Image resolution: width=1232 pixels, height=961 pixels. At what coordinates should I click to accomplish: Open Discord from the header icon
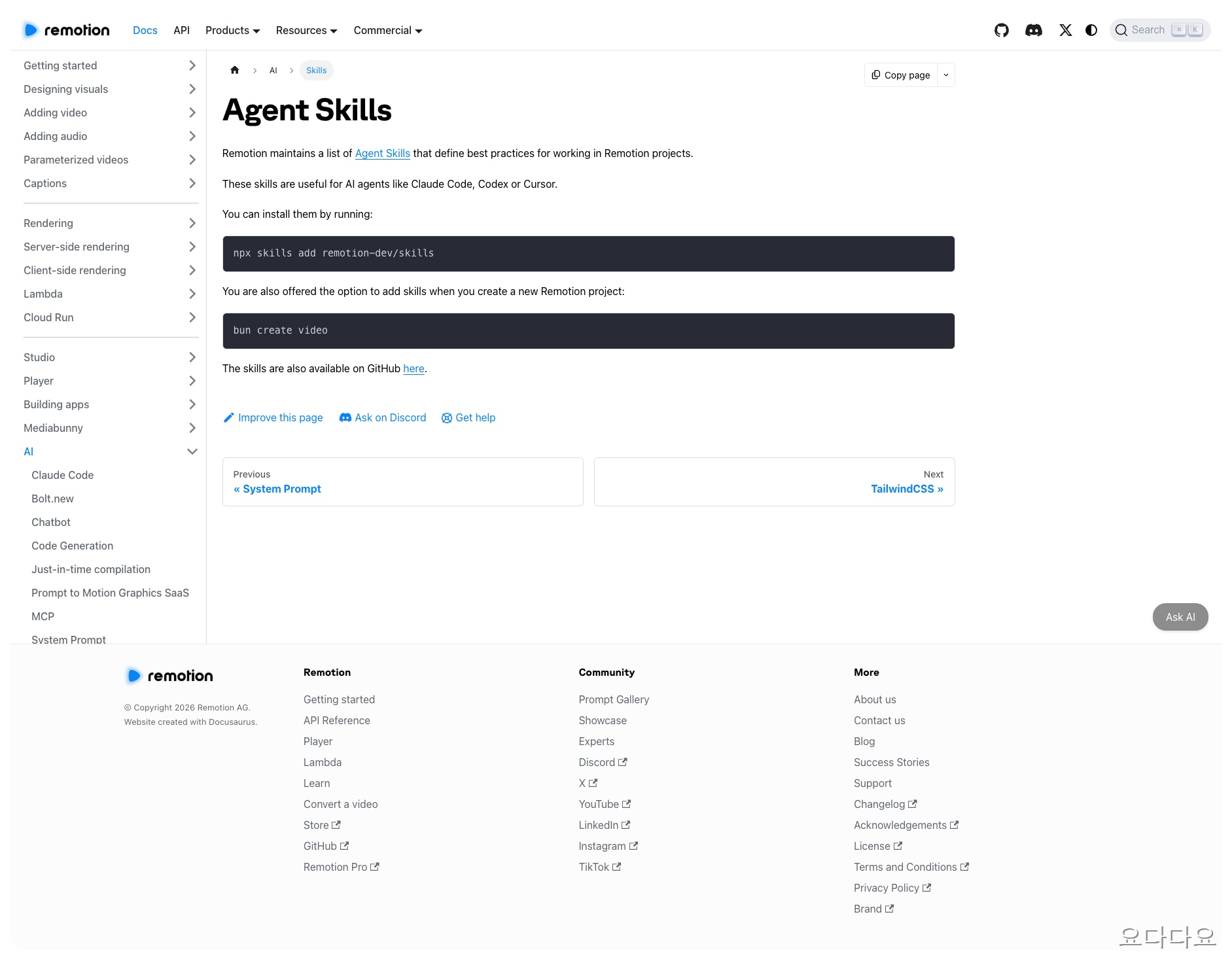tap(1034, 30)
